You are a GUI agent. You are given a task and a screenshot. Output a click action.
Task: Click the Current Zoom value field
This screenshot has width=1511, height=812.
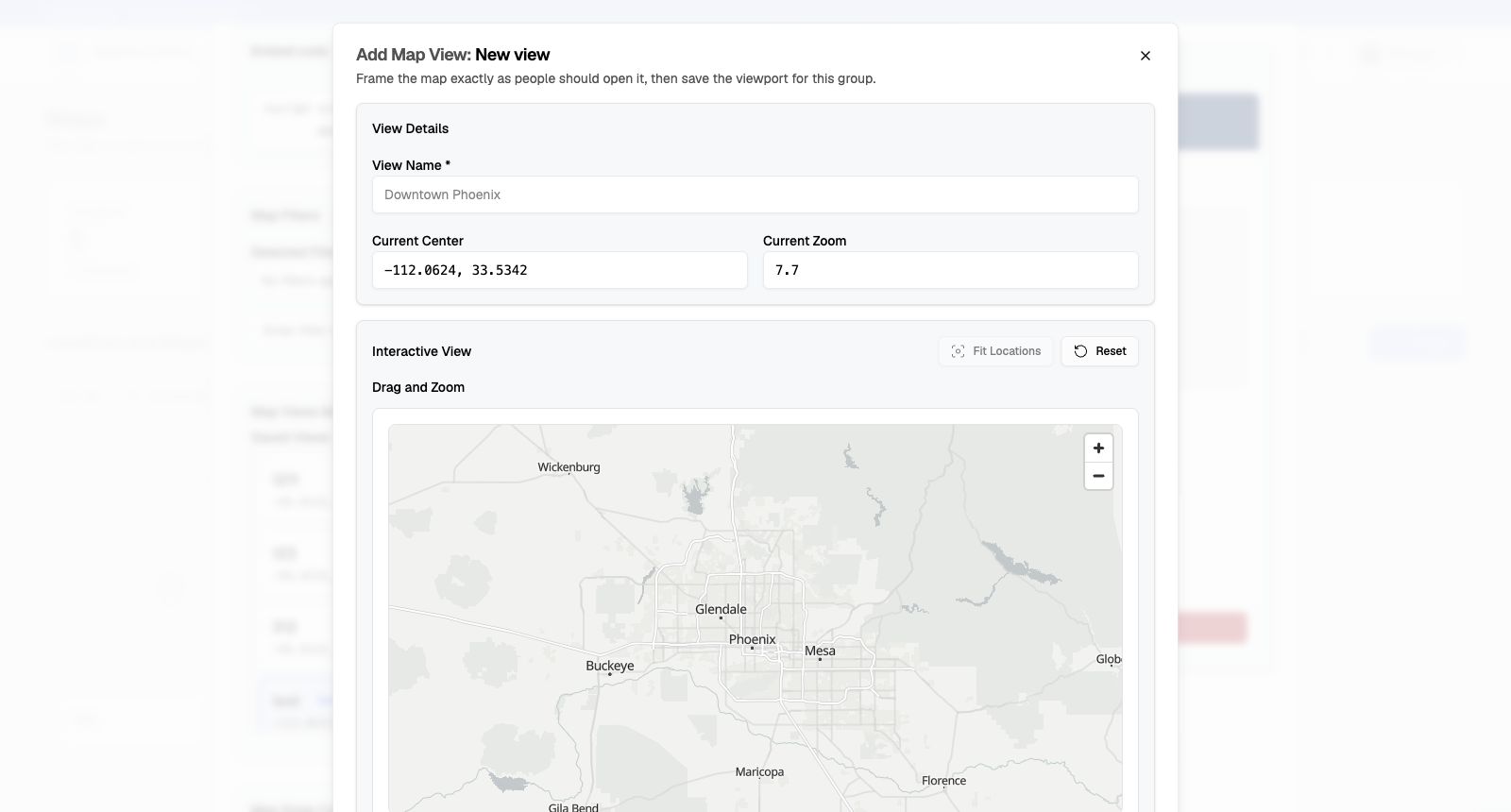(950, 270)
